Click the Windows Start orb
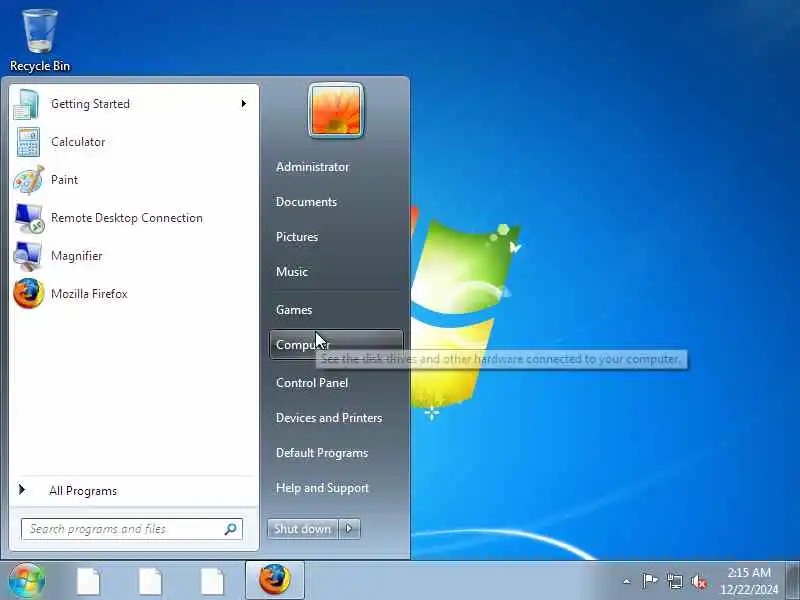Image resolution: width=800 pixels, height=600 pixels. (x=27, y=581)
